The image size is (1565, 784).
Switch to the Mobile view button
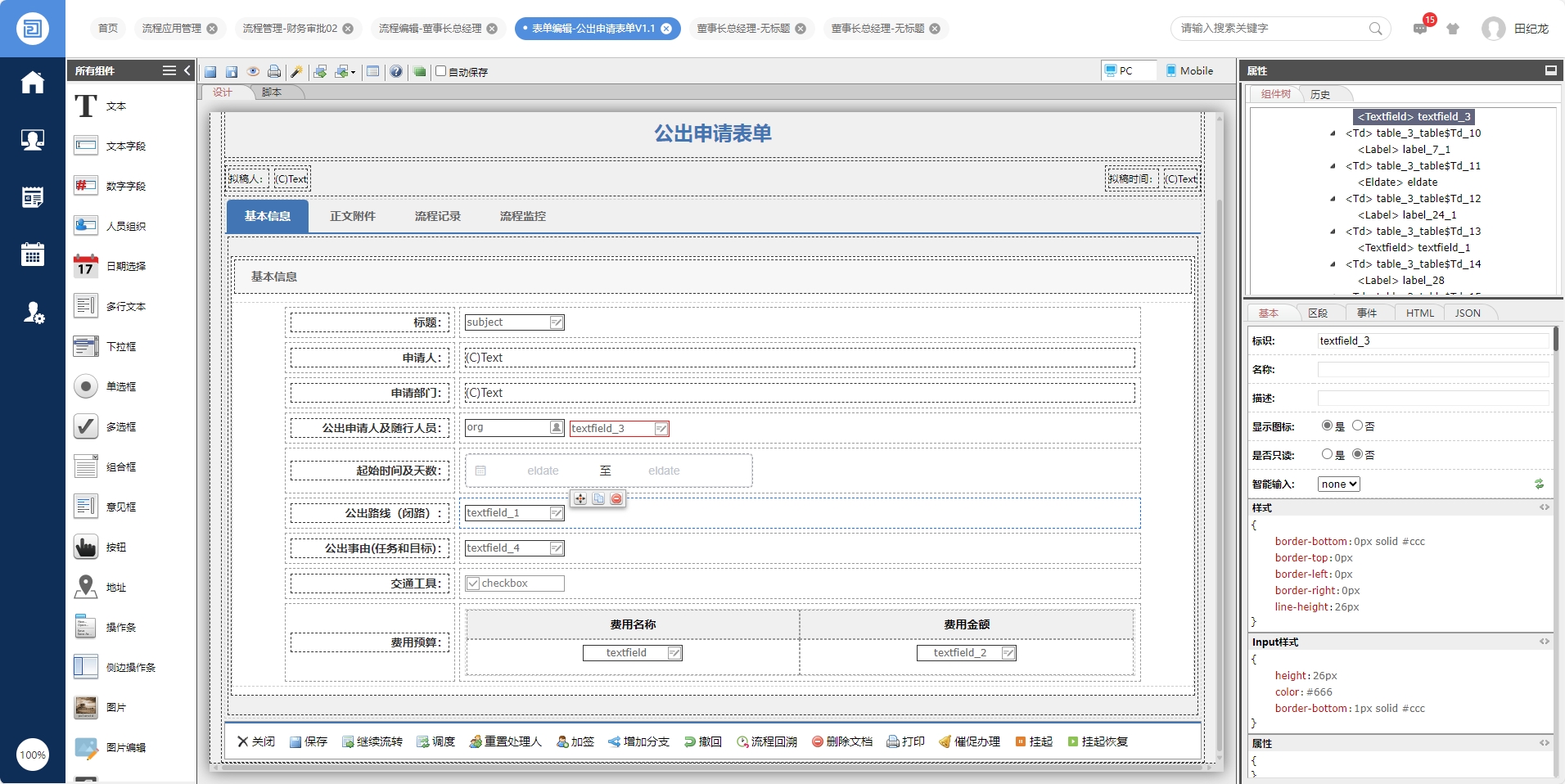1189,70
